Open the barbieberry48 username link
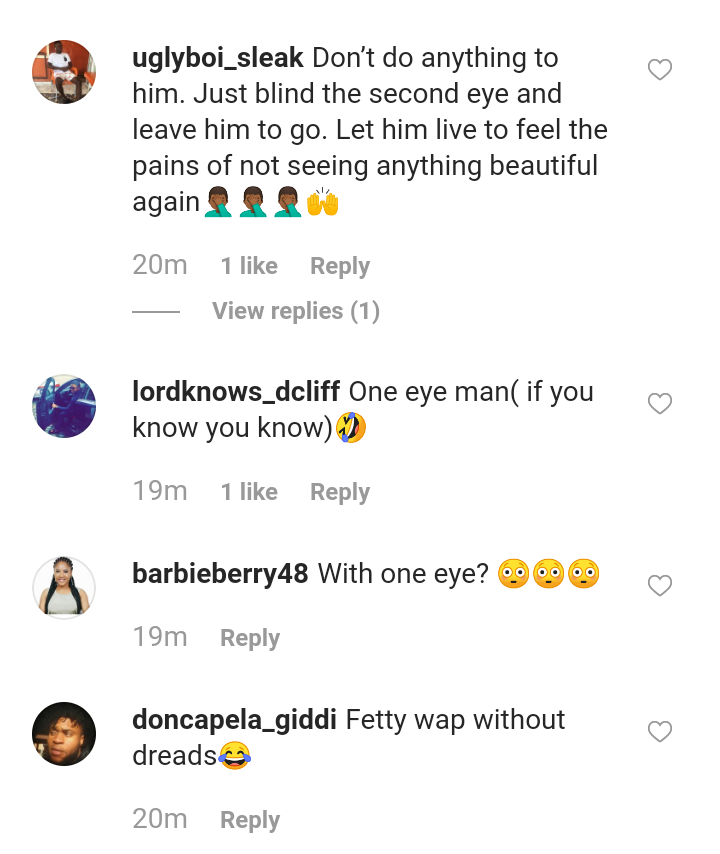 coord(220,574)
